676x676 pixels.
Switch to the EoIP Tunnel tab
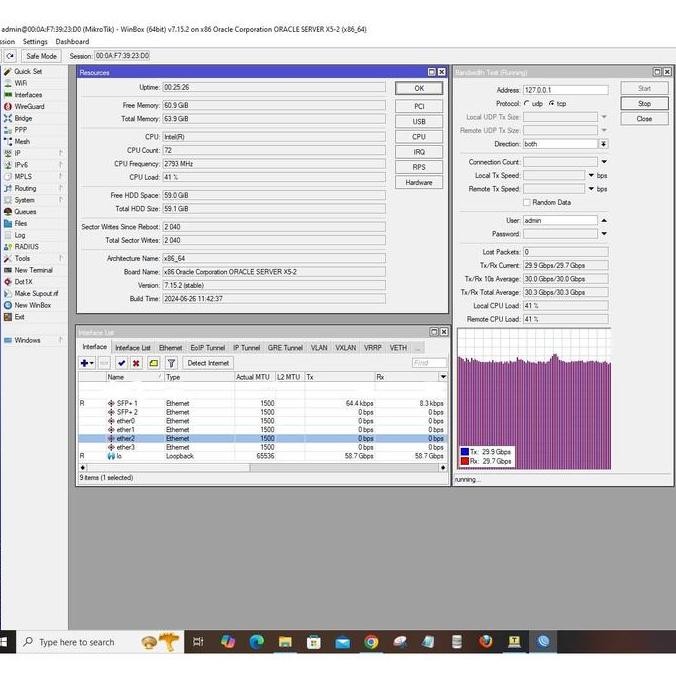pyautogui.click(x=208, y=348)
